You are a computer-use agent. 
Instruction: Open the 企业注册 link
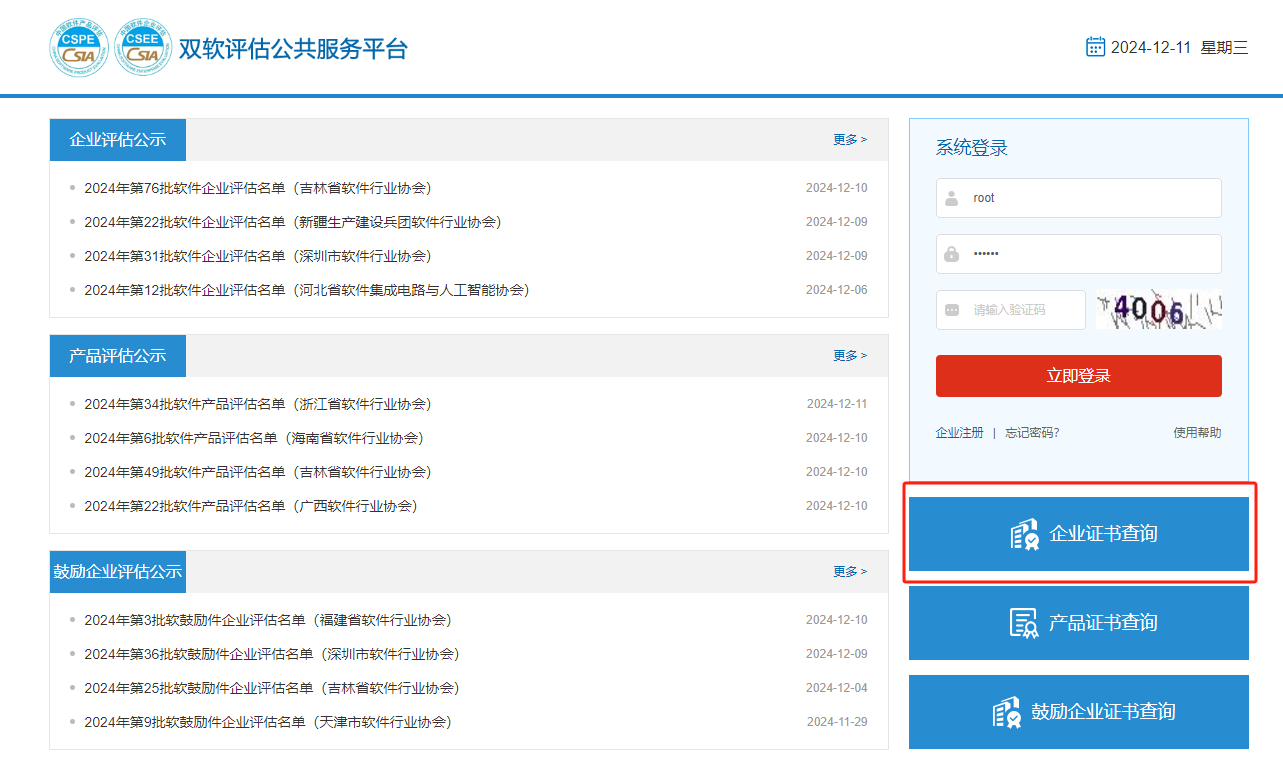[x=959, y=433]
